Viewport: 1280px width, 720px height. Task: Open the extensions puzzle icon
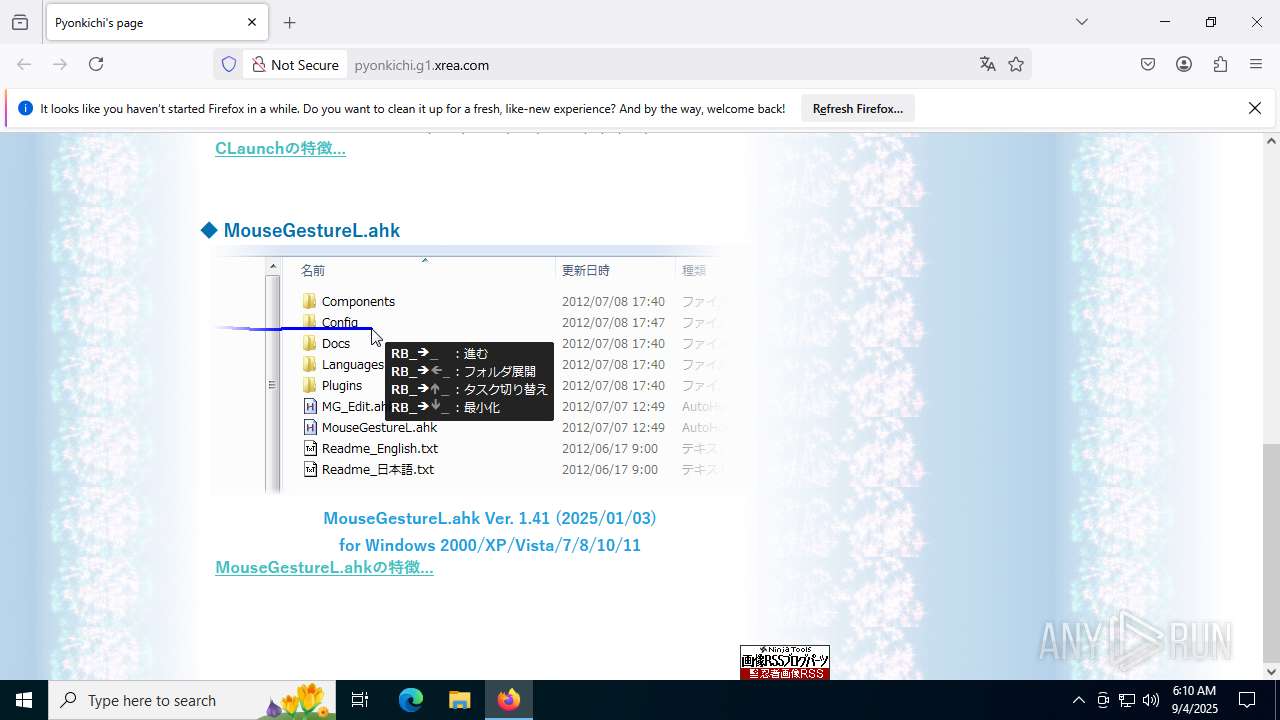pos(1220,64)
